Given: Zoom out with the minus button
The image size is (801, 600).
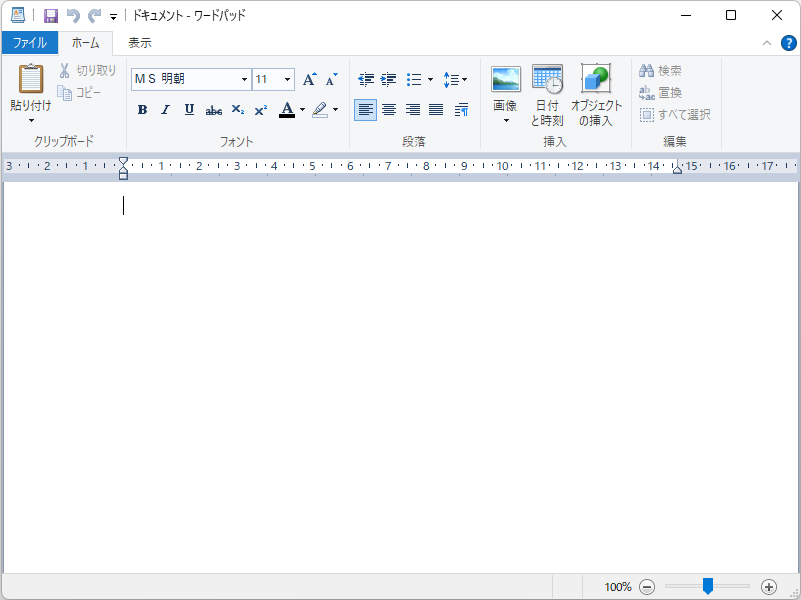Looking at the screenshot, I should (647, 587).
